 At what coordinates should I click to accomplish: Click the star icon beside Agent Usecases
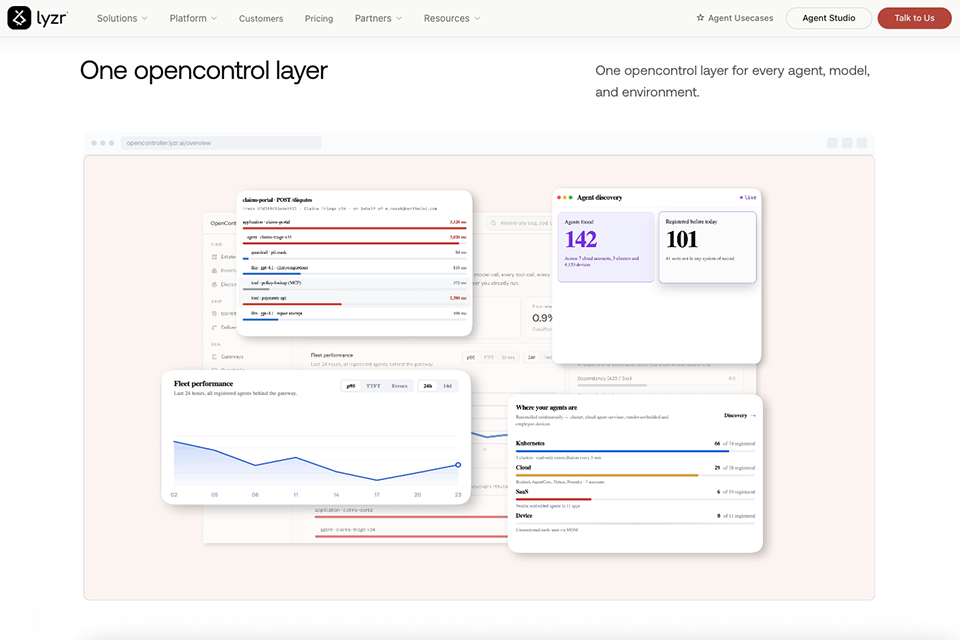pyautogui.click(x=700, y=18)
